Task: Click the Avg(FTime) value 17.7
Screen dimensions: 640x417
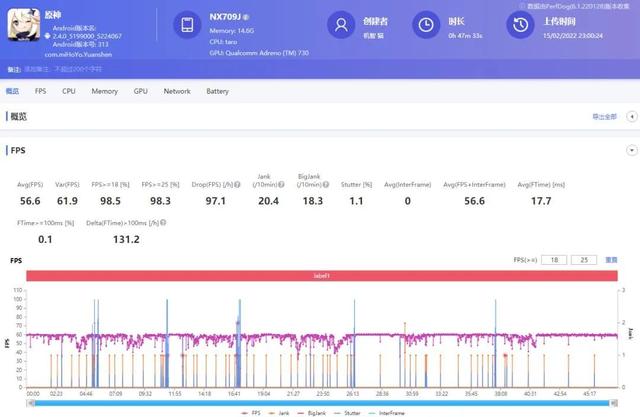Action: click(x=541, y=201)
